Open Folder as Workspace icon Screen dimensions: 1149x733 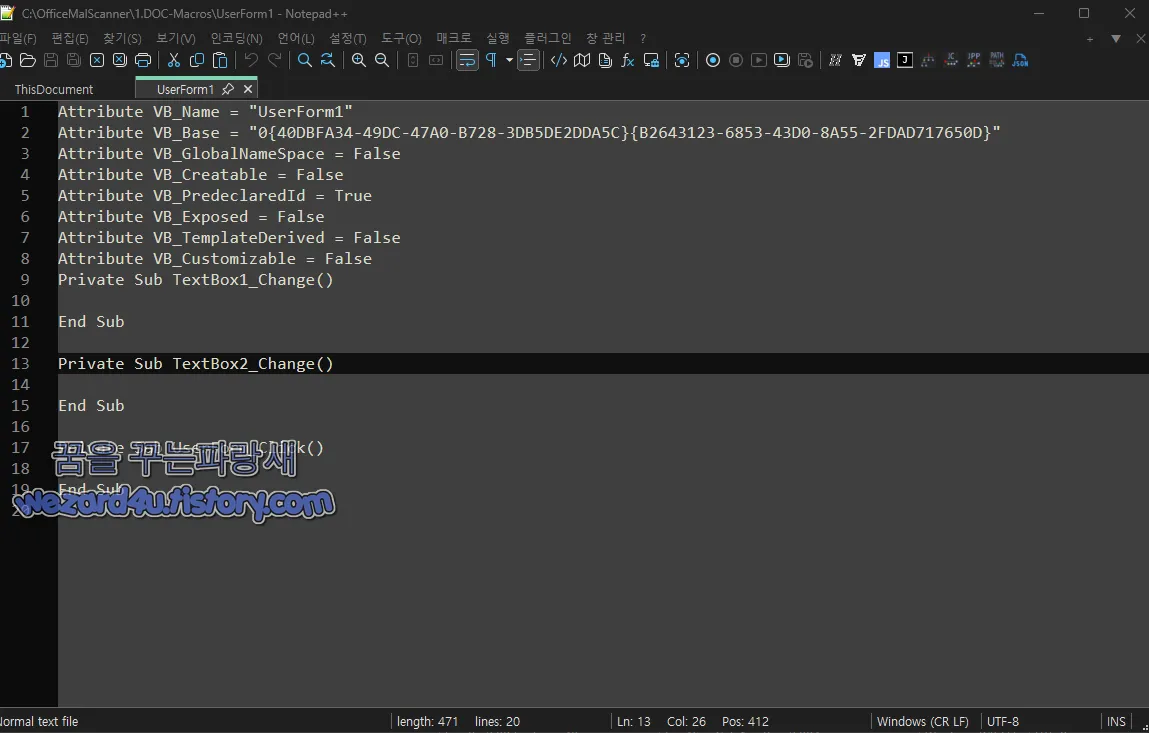coord(651,60)
